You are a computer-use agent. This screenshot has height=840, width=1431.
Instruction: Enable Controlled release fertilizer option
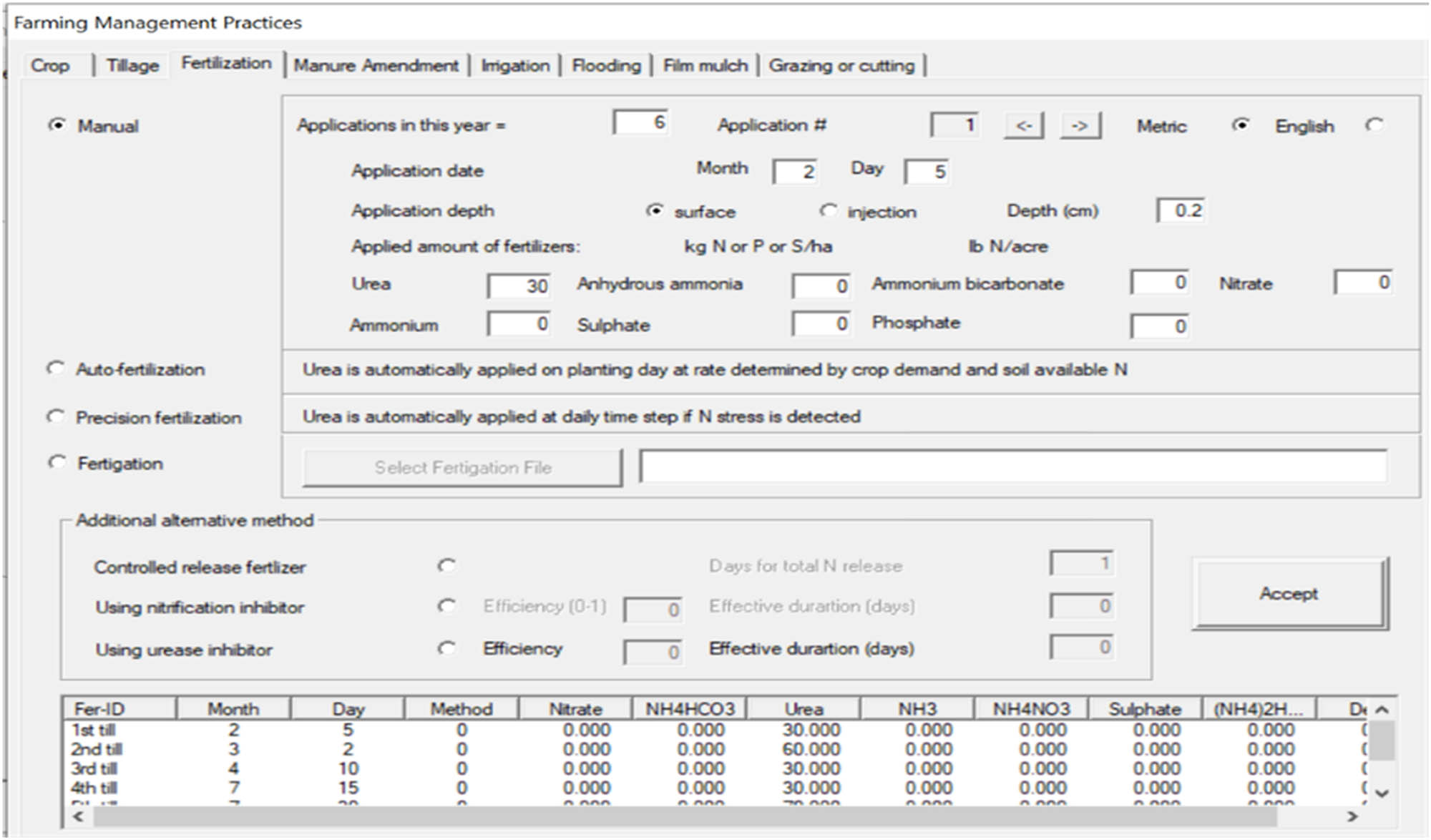tap(446, 566)
